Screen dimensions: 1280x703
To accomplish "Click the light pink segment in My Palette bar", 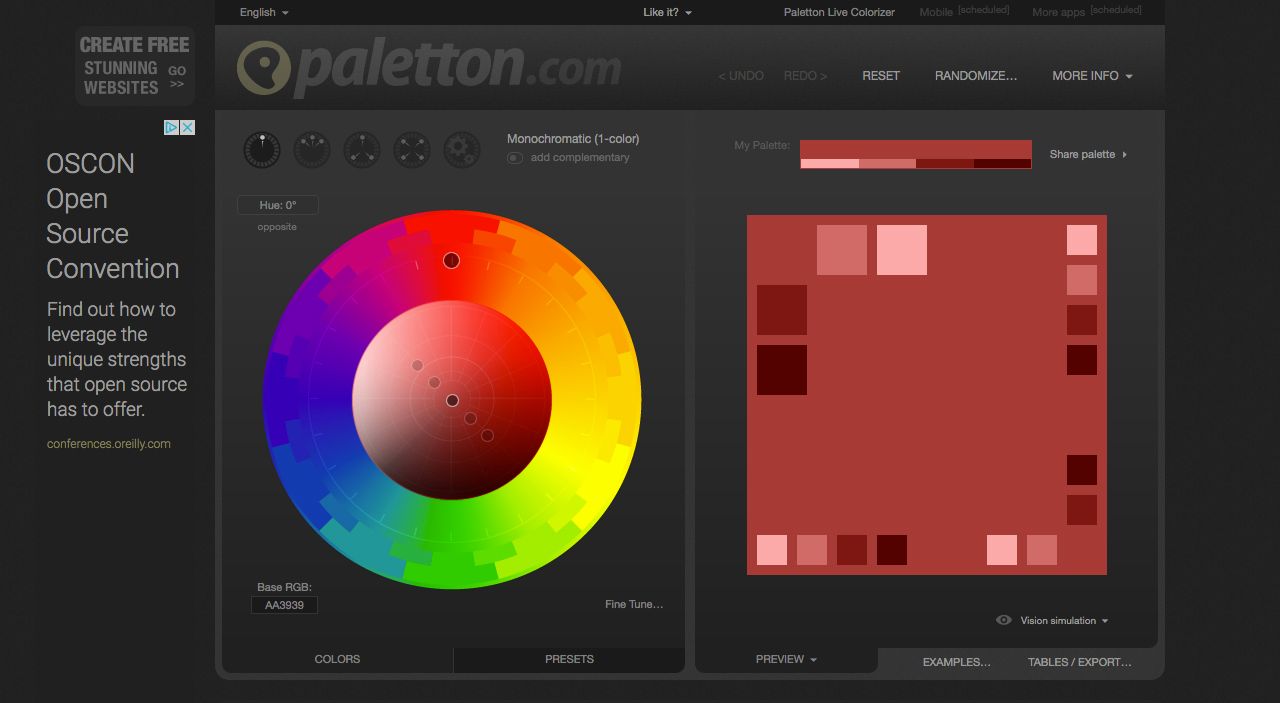I will (x=830, y=164).
